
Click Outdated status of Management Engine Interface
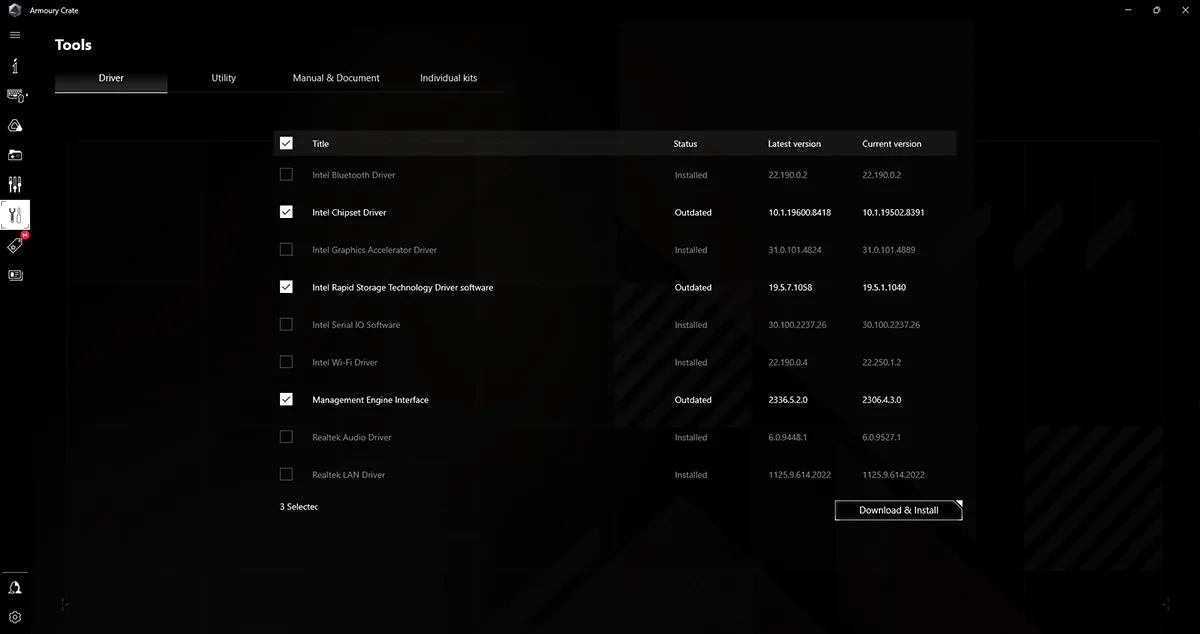[x=693, y=400]
